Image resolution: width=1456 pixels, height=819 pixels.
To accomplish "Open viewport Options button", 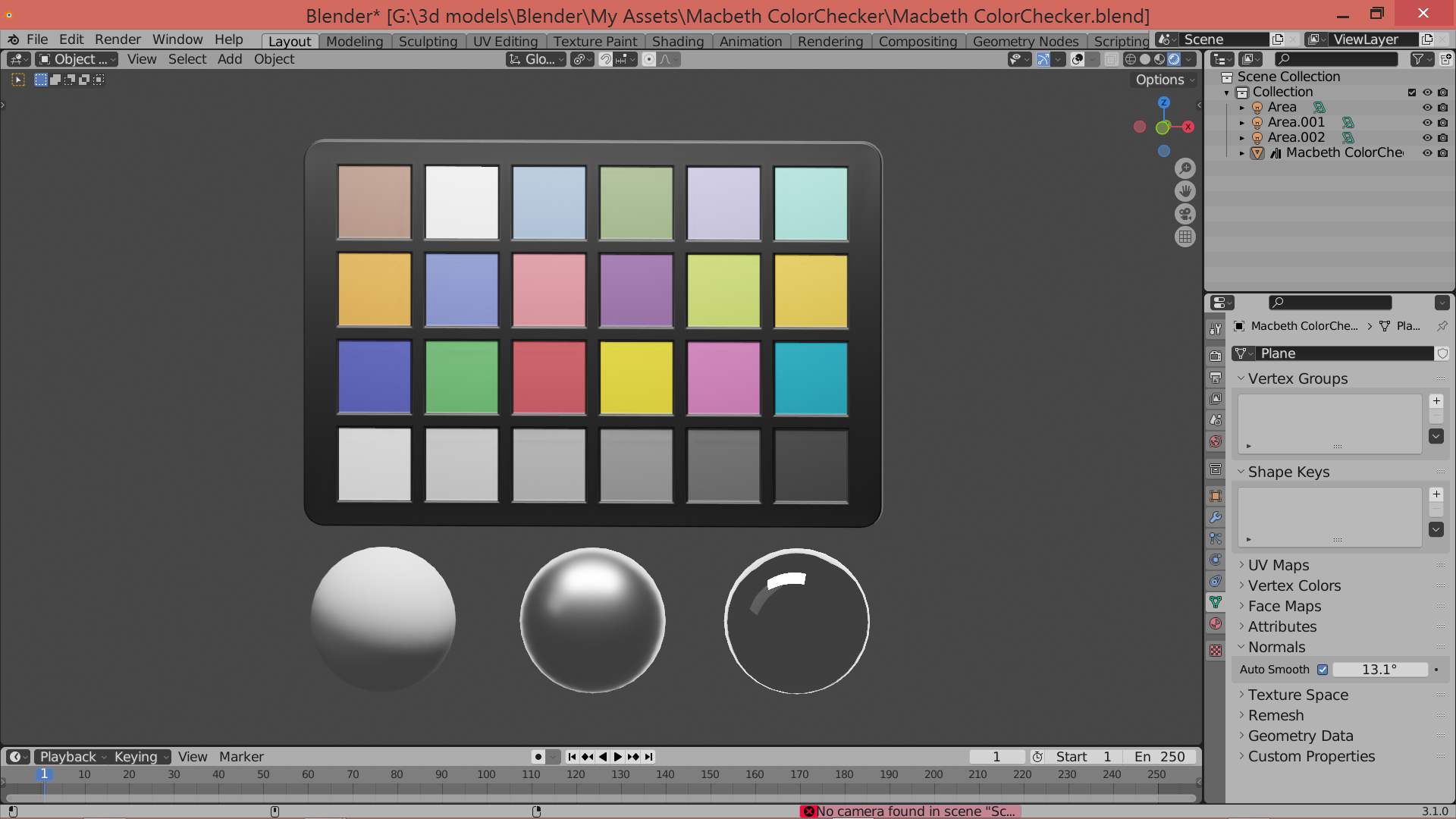I will (x=1165, y=80).
